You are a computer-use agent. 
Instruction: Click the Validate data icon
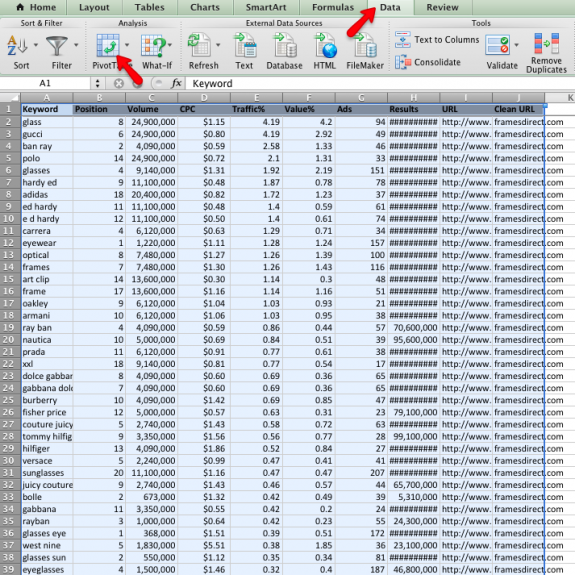[497, 45]
